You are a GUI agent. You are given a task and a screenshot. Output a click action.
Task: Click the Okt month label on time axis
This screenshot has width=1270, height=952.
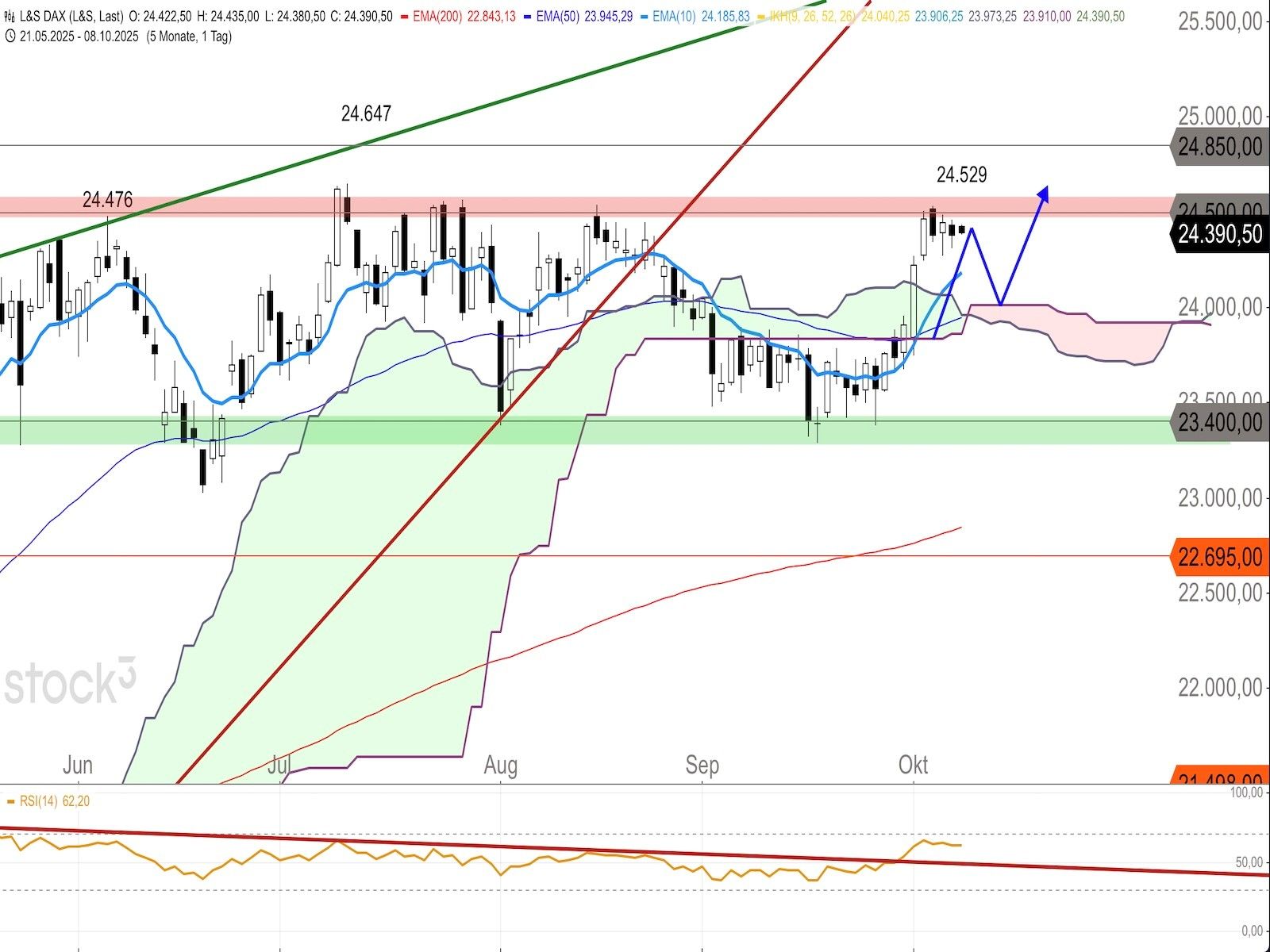(913, 765)
